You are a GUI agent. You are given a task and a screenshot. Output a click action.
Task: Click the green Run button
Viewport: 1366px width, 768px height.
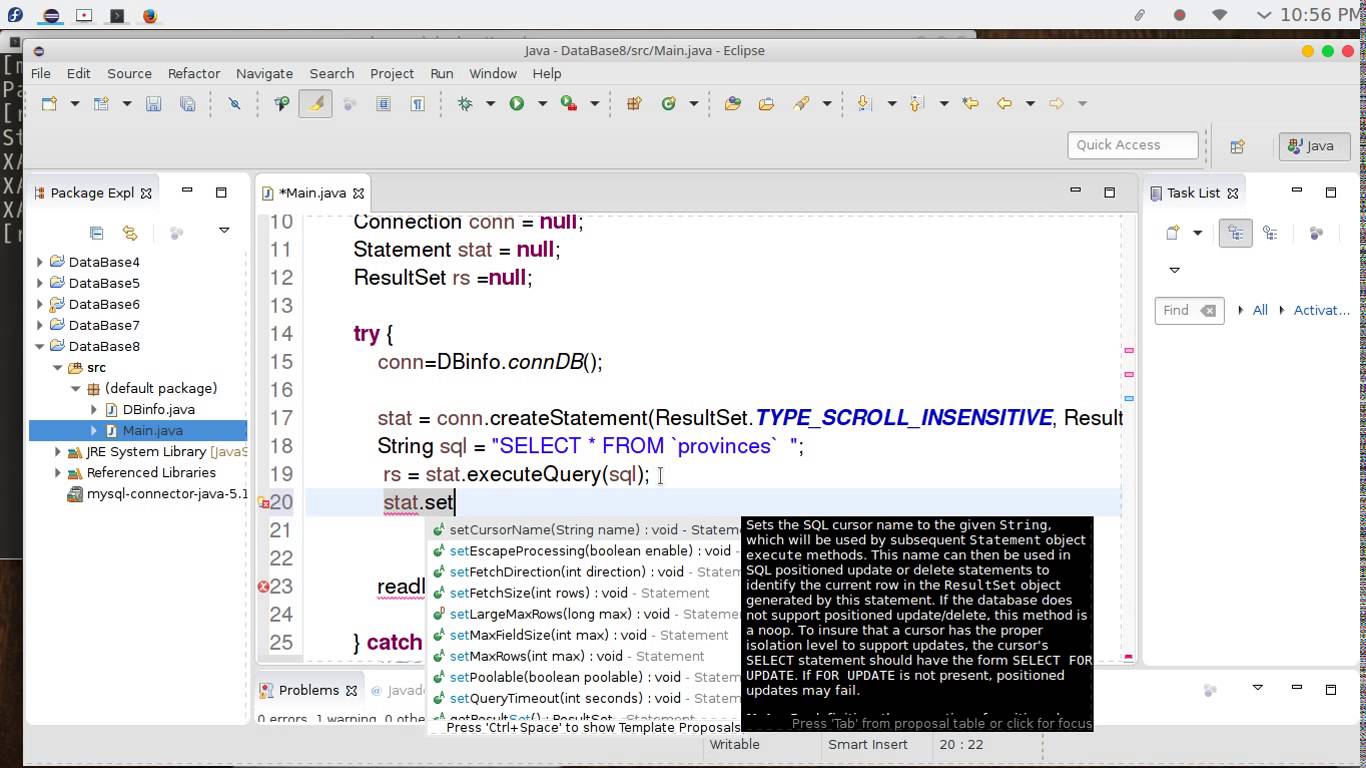(x=517, y=103)
